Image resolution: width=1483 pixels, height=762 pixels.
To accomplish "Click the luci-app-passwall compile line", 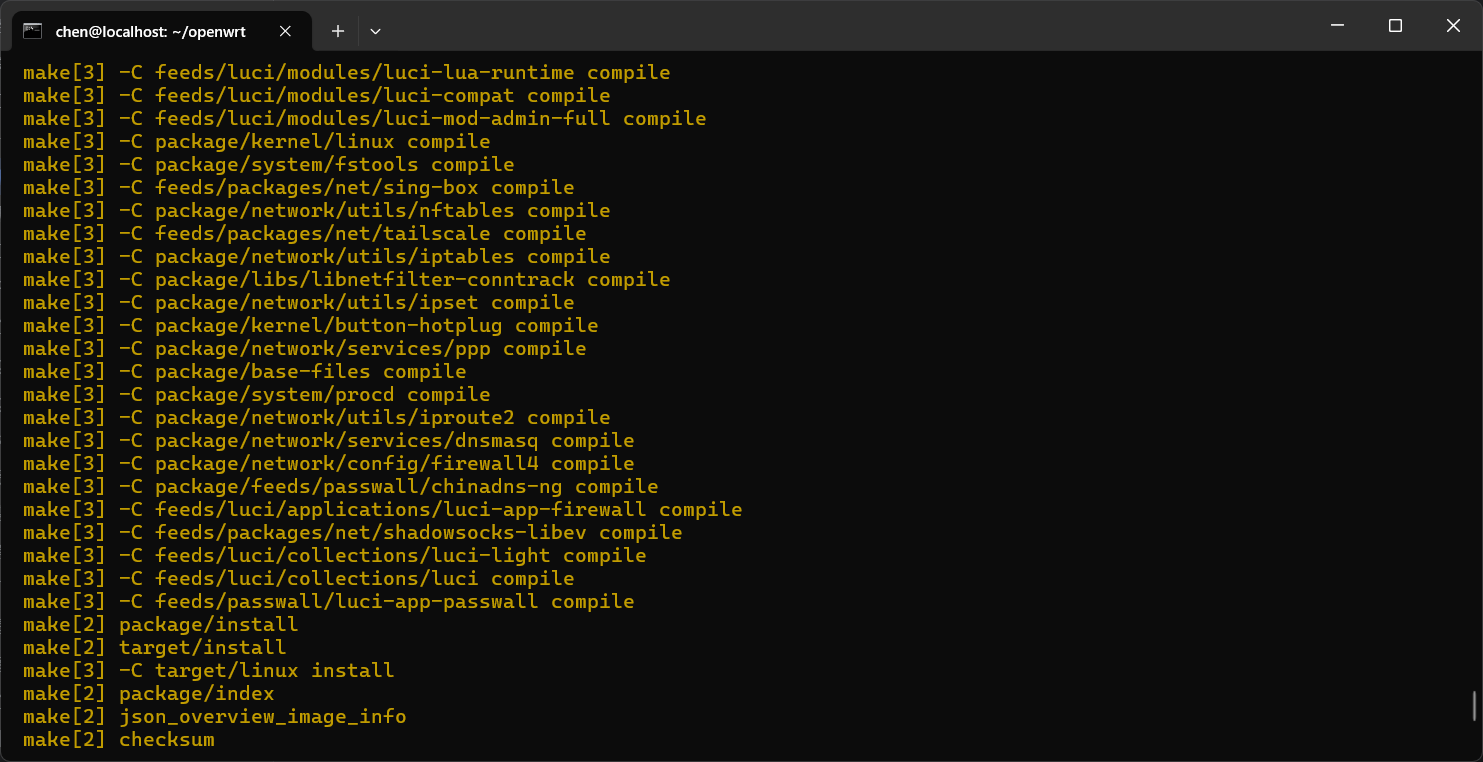I will tap(328, 602).
